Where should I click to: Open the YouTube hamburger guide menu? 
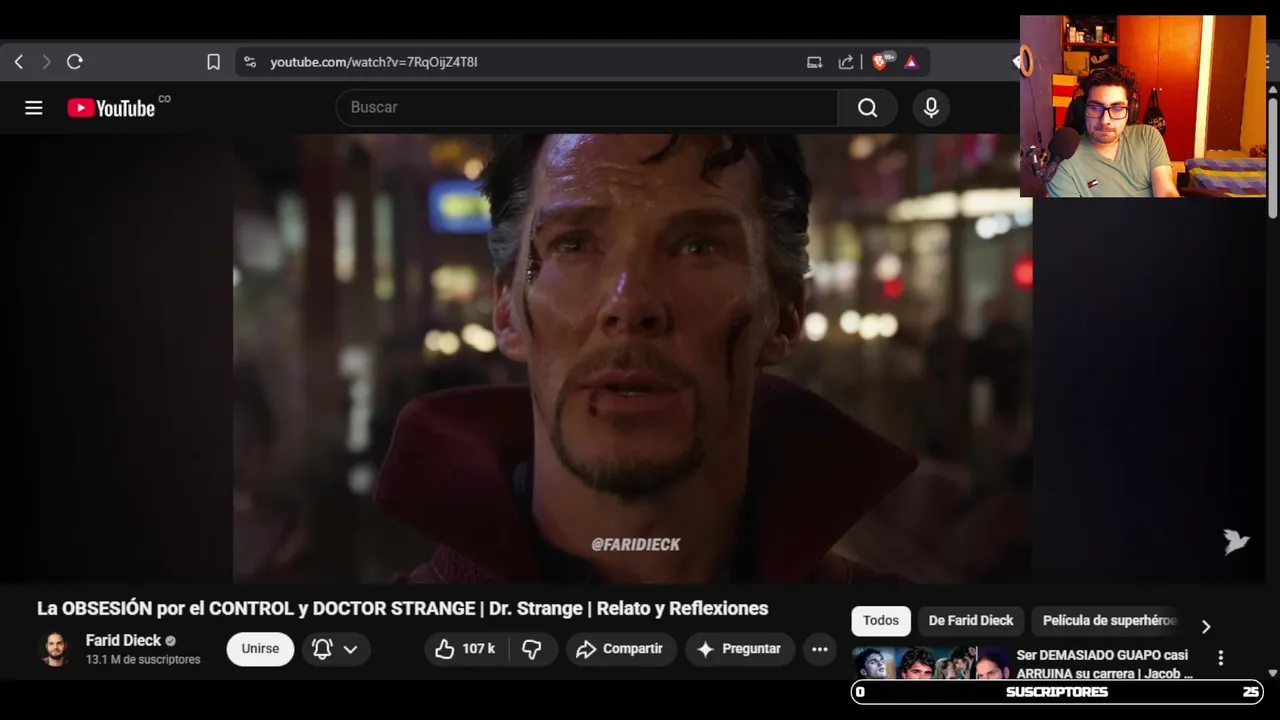[34, 108]
